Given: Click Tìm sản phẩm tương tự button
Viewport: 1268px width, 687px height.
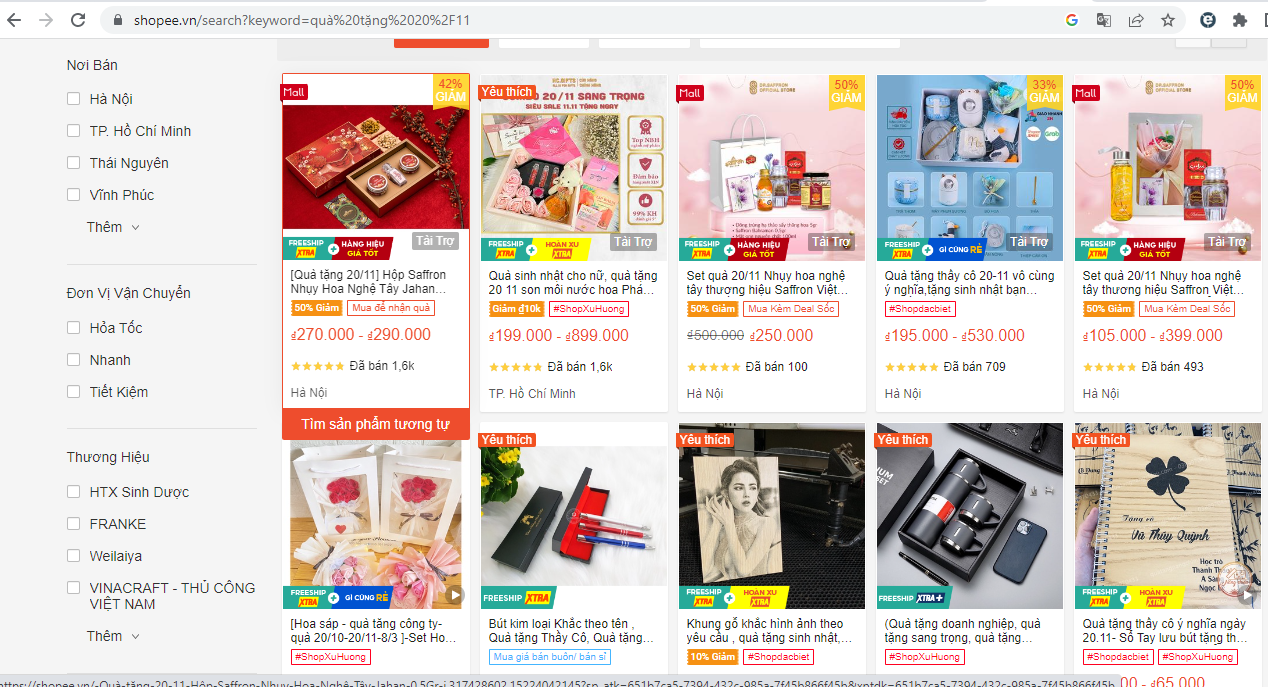Looking at the screenshot, I should [x=376, y=425].
